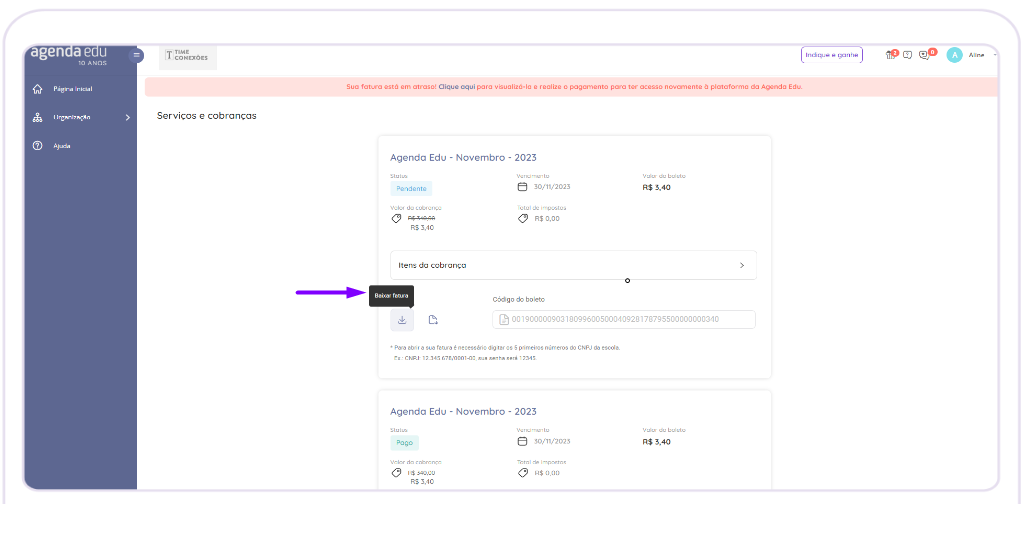Expand the Itens da cobrança section
The image size is (1036, 533).
[573, 265]
